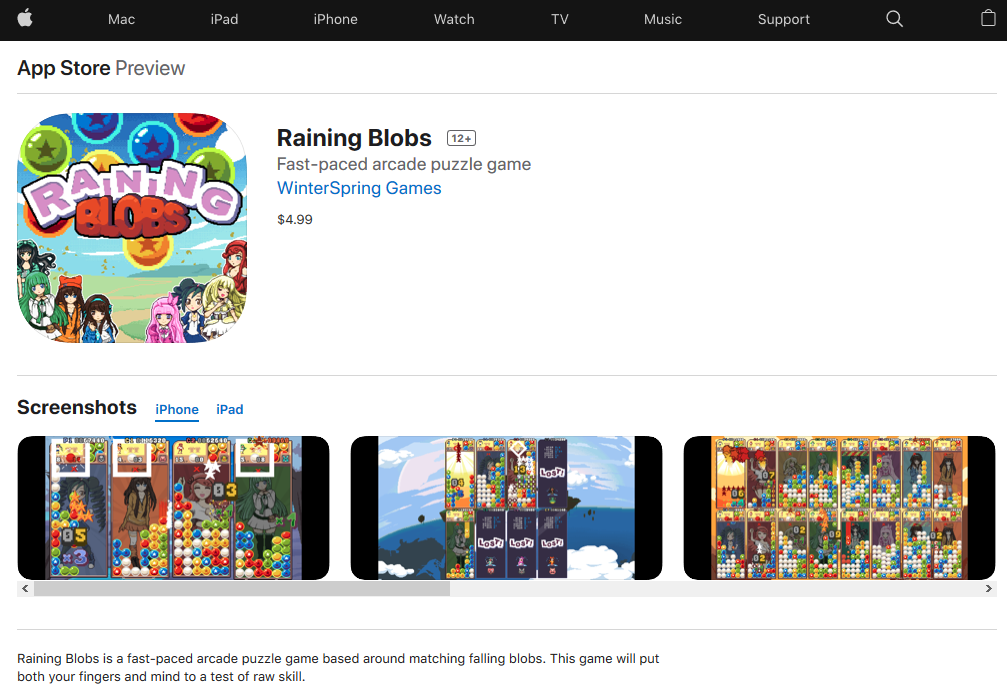Image resolution: width=1007 pixels, height=695 pixels.
Task: Open the iPhone navigation menu item
Action: [335, 19]
